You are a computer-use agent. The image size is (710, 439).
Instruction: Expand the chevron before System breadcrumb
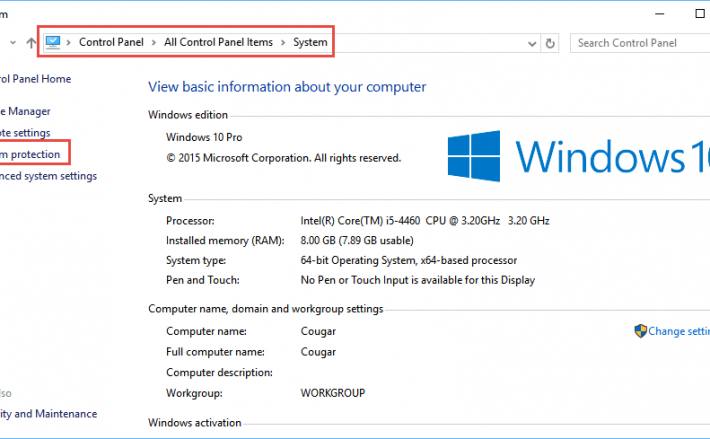(283, 43)
